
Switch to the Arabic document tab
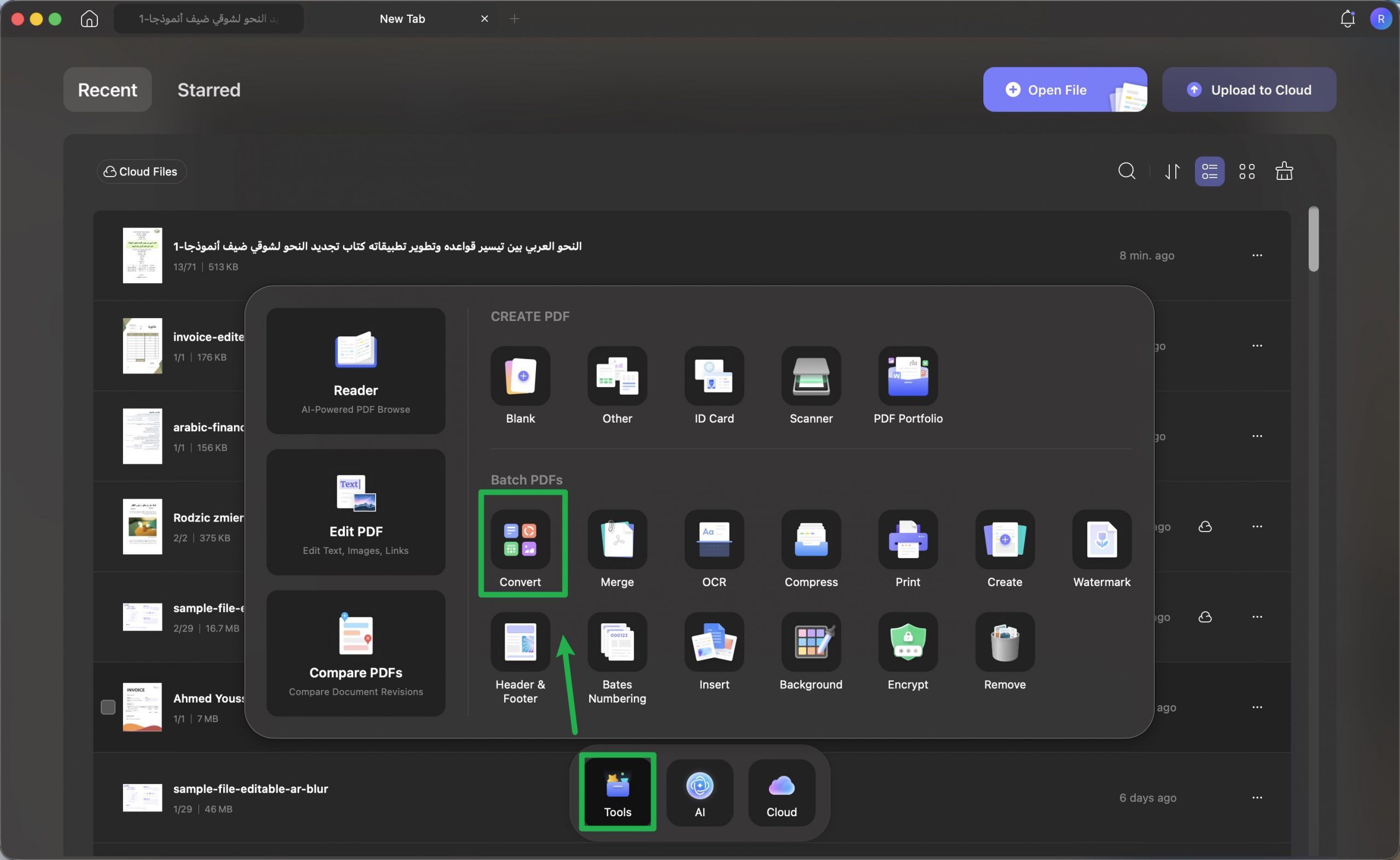pos(208,19)
